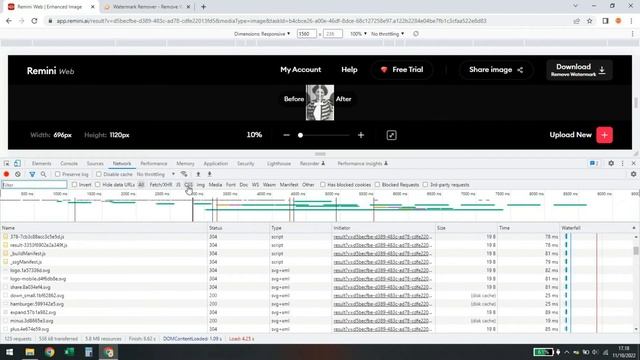Click the rotate device icon
640x360 pixels.
point(416,34)
